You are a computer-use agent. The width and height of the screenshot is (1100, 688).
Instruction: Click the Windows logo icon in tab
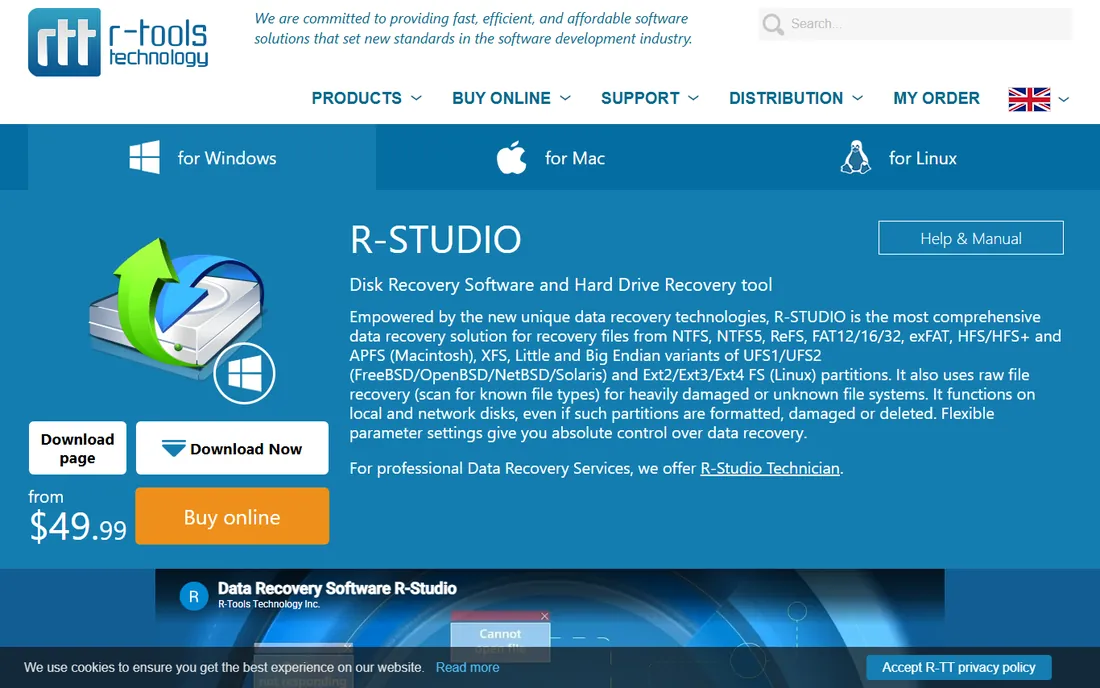[145, 157]
